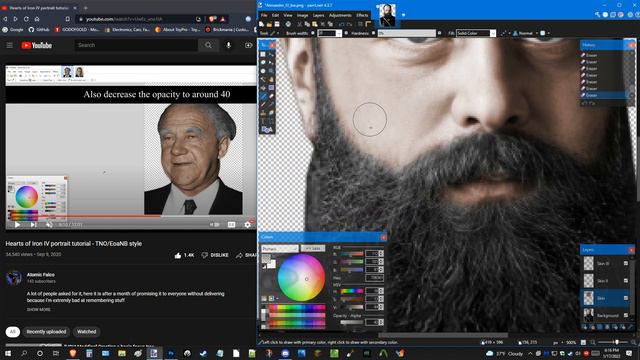640x360 pixels.
Task: Select the Eraser tool in Tools panel
Action: click(x=271, y=96)
